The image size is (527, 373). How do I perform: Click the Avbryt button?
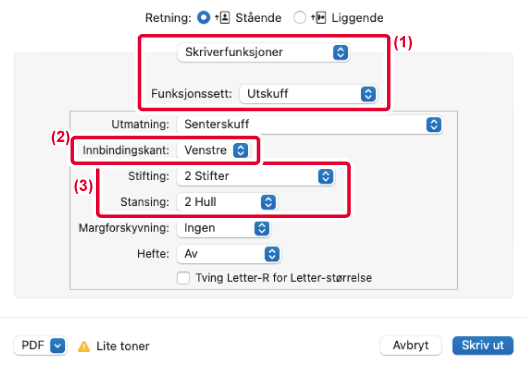coord(410,345)
